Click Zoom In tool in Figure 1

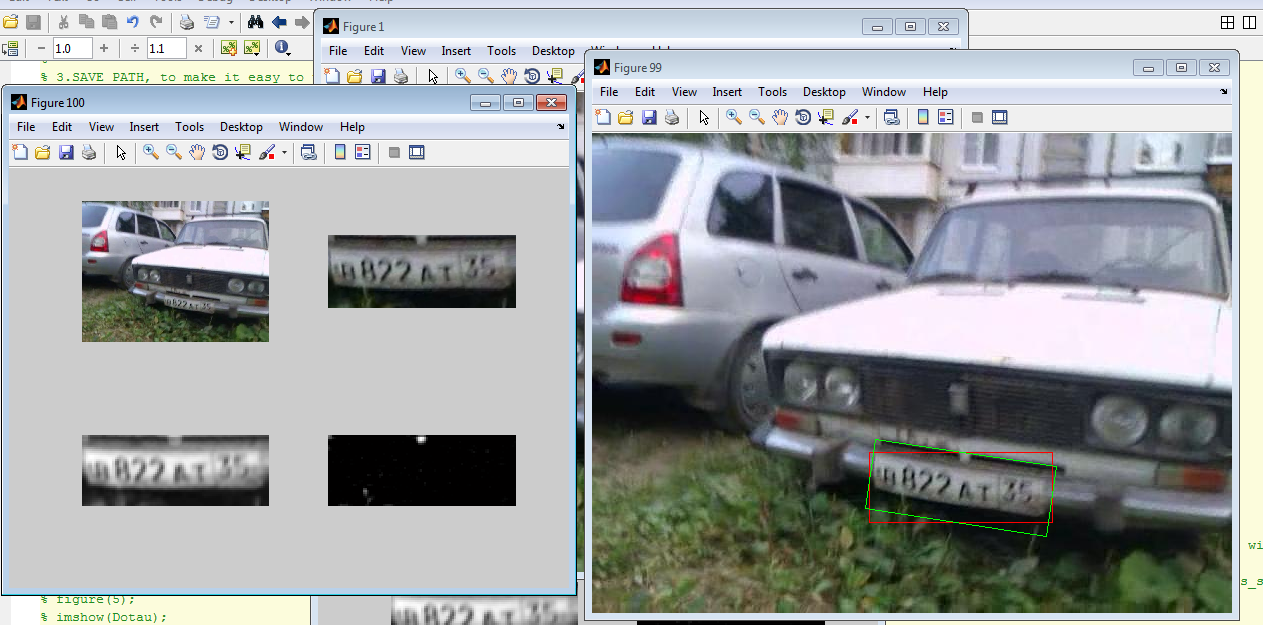coord(462,75)
